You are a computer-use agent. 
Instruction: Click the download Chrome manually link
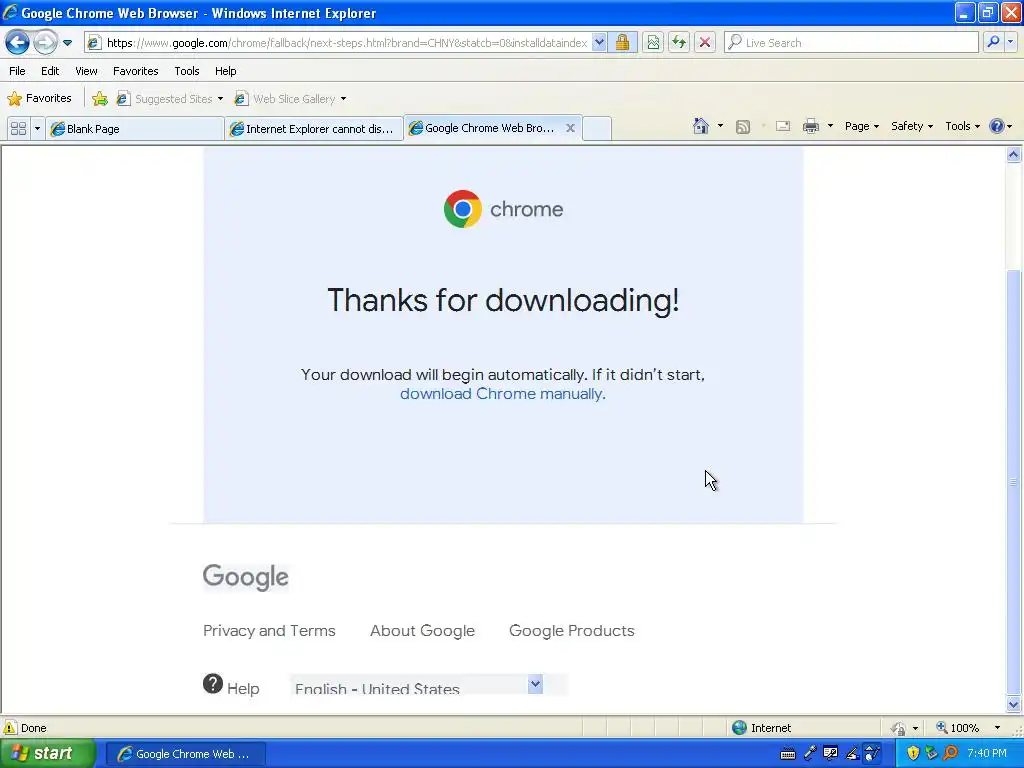point(501,394)
